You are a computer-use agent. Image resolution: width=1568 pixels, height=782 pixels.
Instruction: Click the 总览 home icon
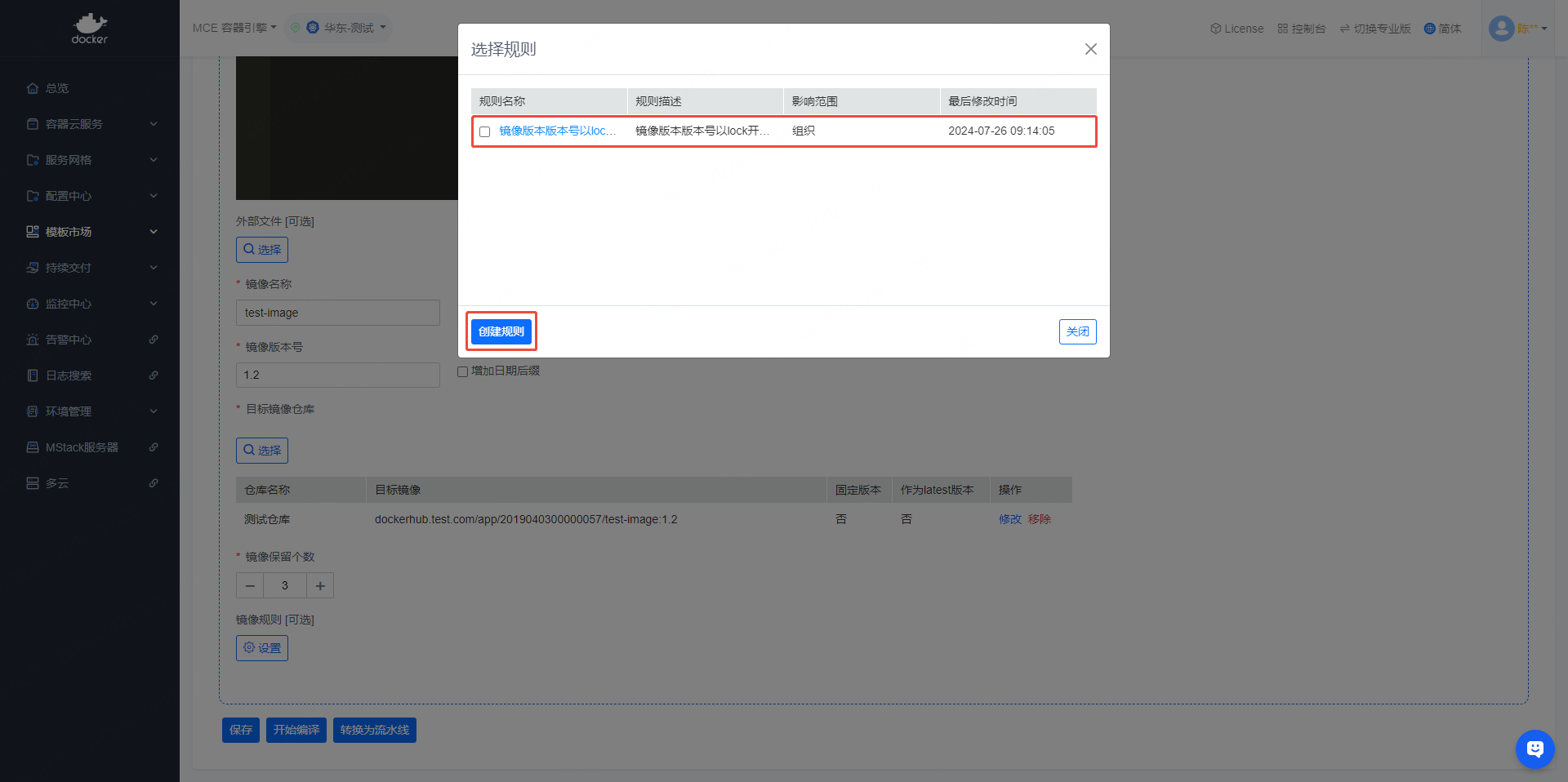click(x=33, y=88)
